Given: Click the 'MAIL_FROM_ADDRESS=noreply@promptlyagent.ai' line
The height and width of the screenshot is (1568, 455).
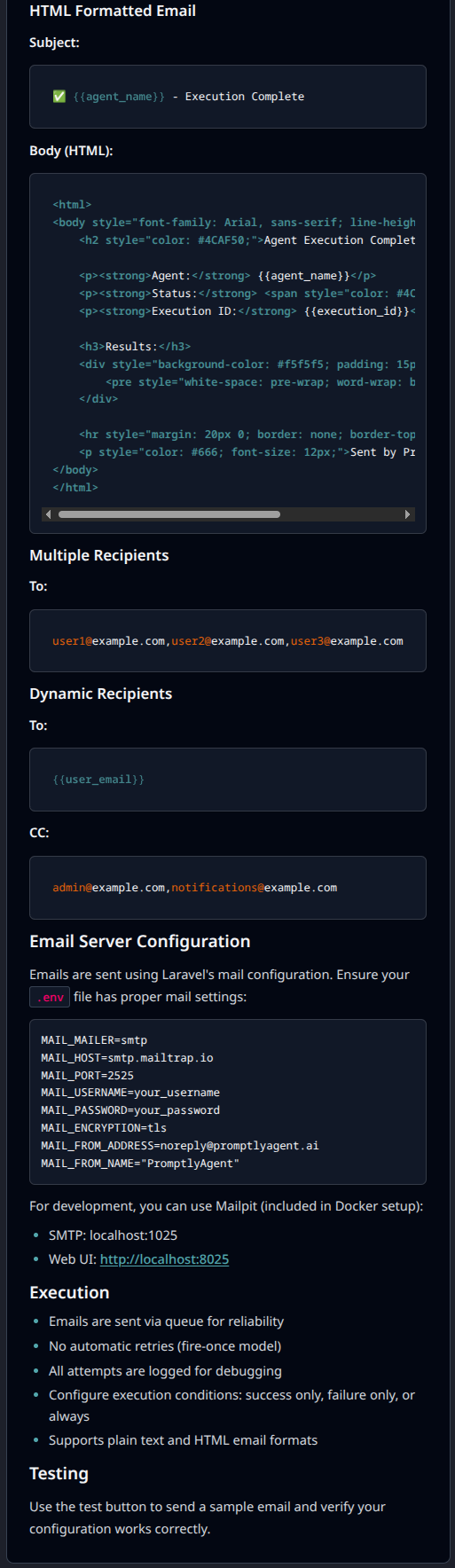Looking at the screenshot, I should 180,1146.
